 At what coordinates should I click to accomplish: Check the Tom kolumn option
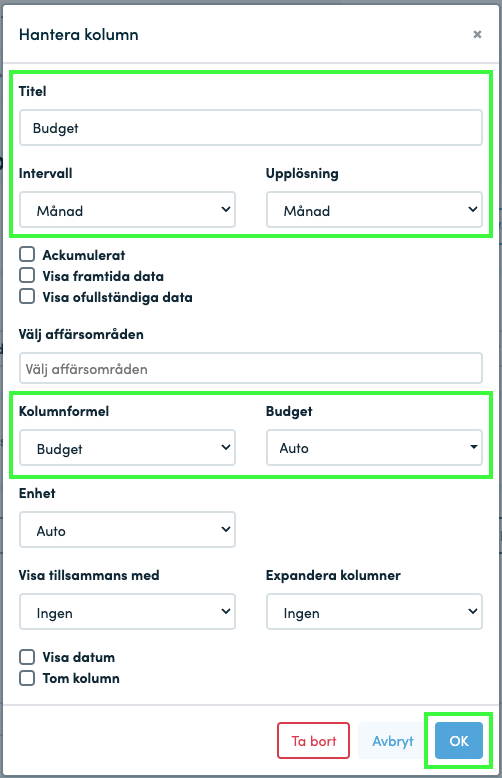[27, 678]
